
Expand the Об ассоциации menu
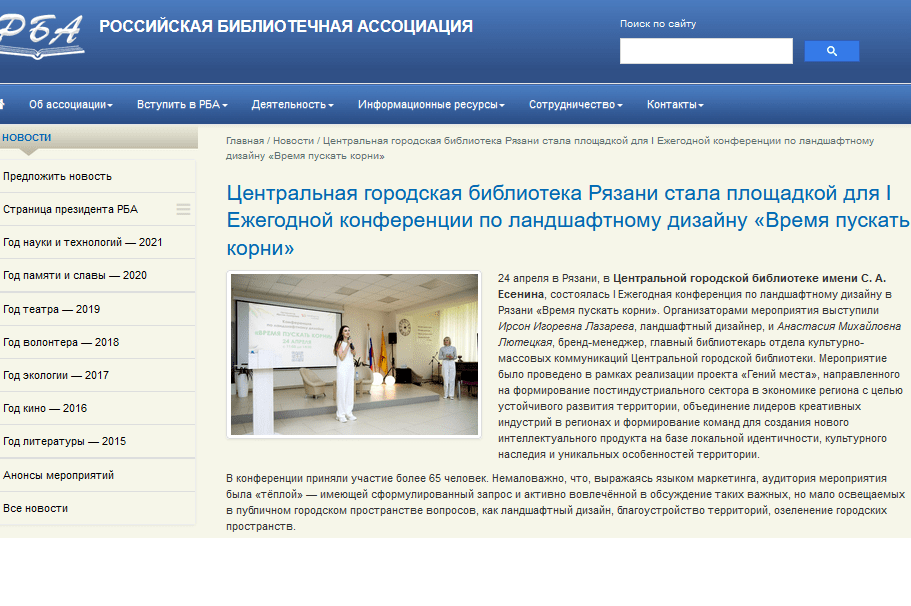[x=71, y=105]
